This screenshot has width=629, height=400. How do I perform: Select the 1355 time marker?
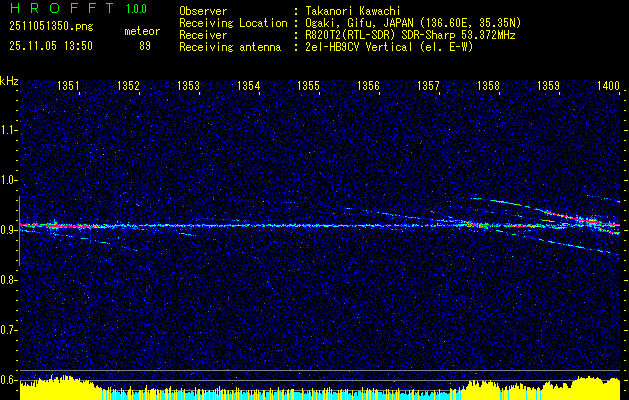[x=308, y=87]
